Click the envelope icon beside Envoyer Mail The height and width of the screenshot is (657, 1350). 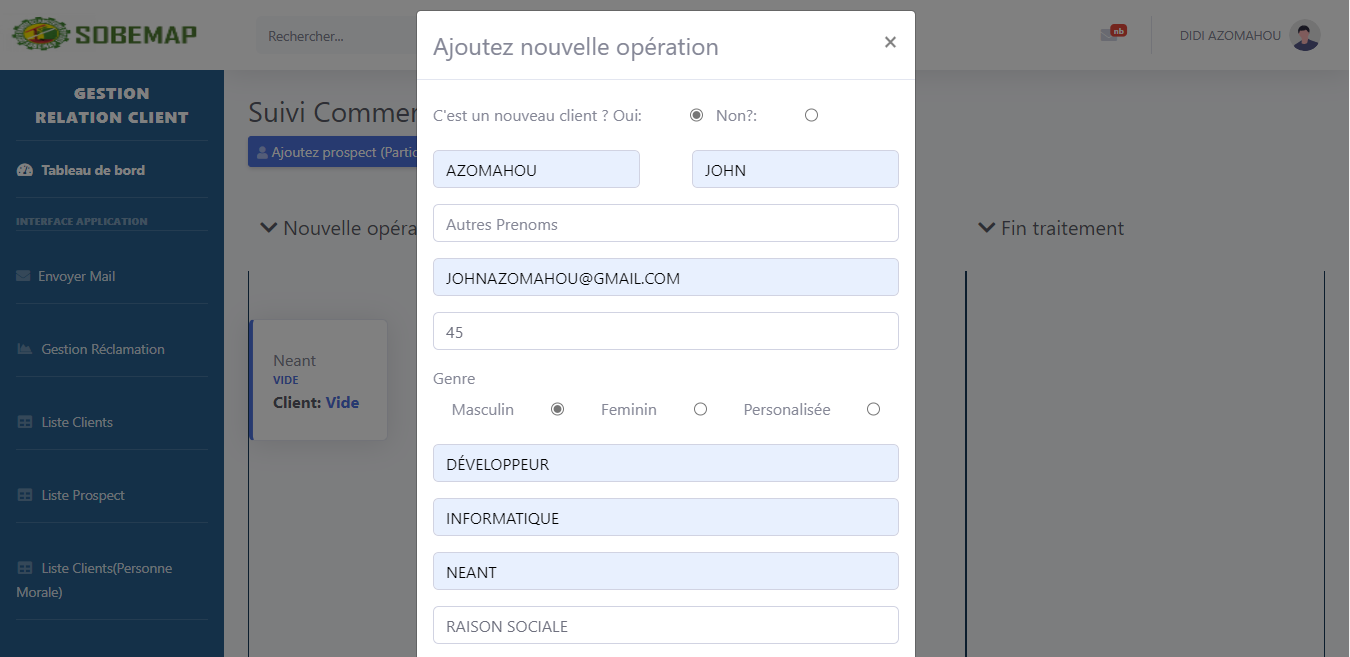click(x=22, y=275)
